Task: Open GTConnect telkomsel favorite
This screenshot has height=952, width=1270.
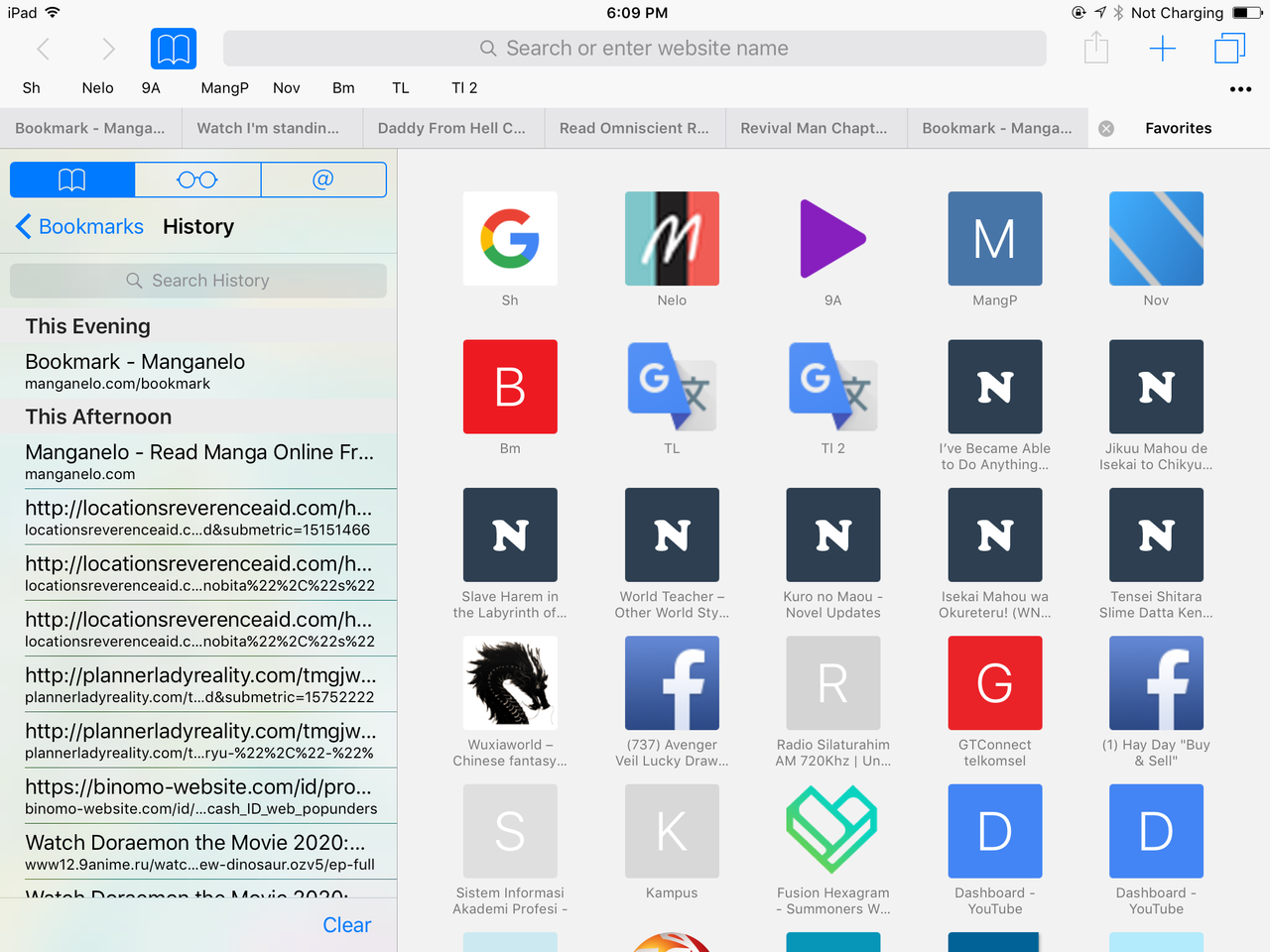Action: point(995,683)
